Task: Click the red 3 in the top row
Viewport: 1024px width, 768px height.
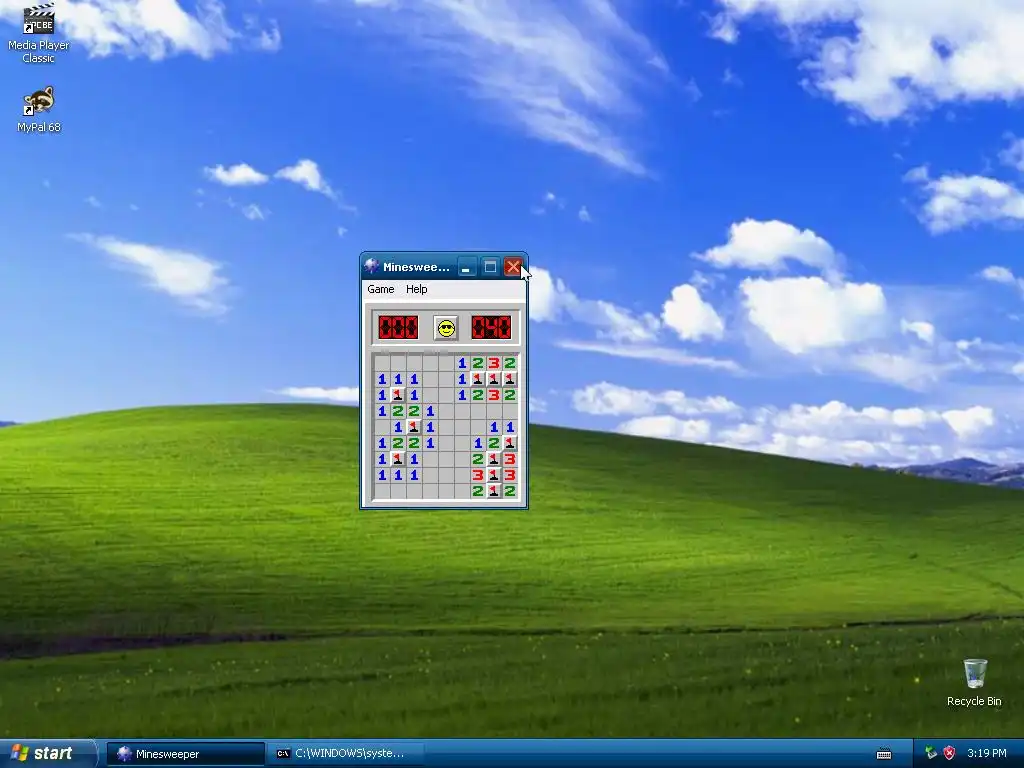Action: [494, 363]
